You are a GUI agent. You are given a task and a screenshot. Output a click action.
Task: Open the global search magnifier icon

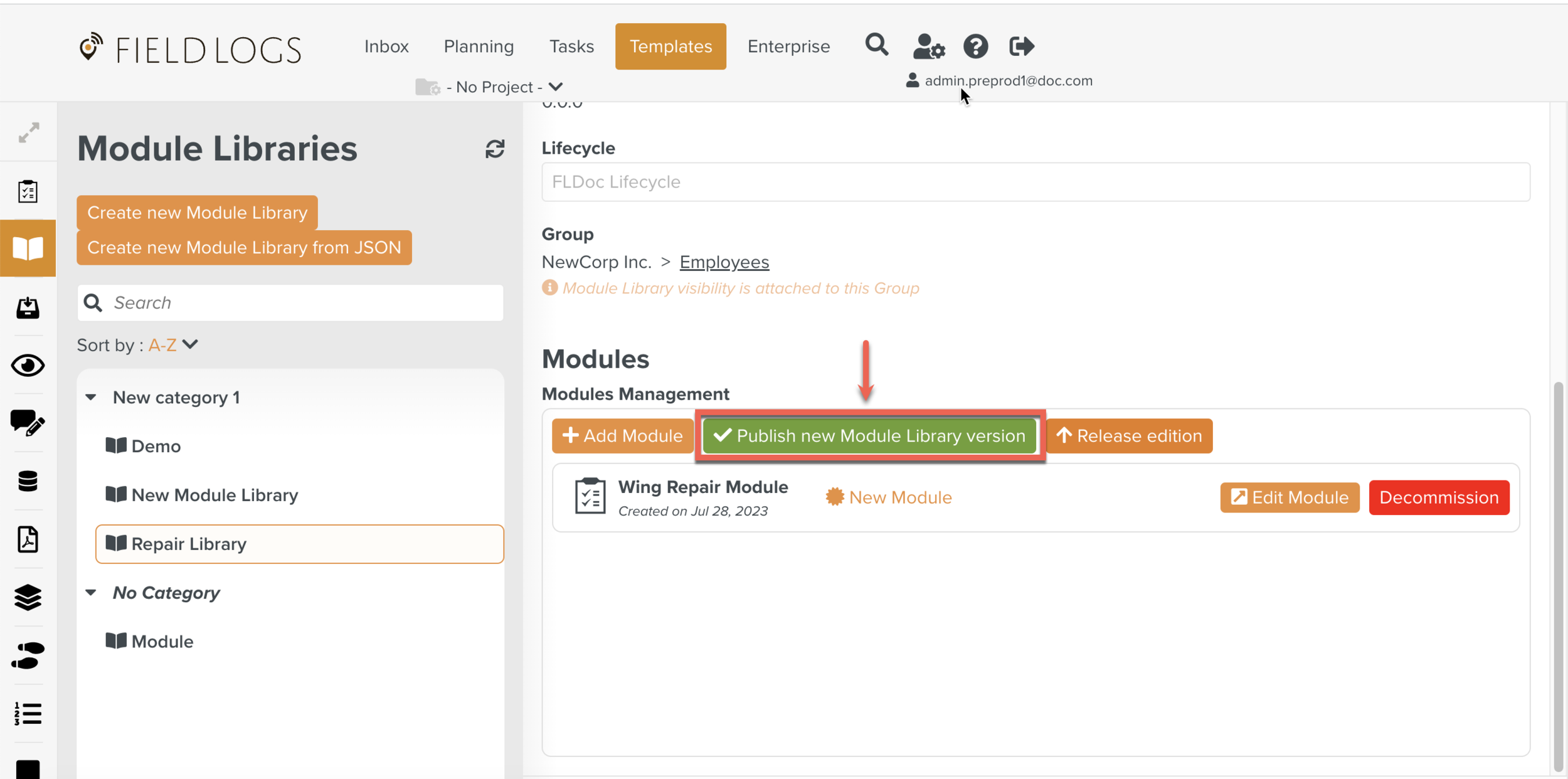[876, 45]
